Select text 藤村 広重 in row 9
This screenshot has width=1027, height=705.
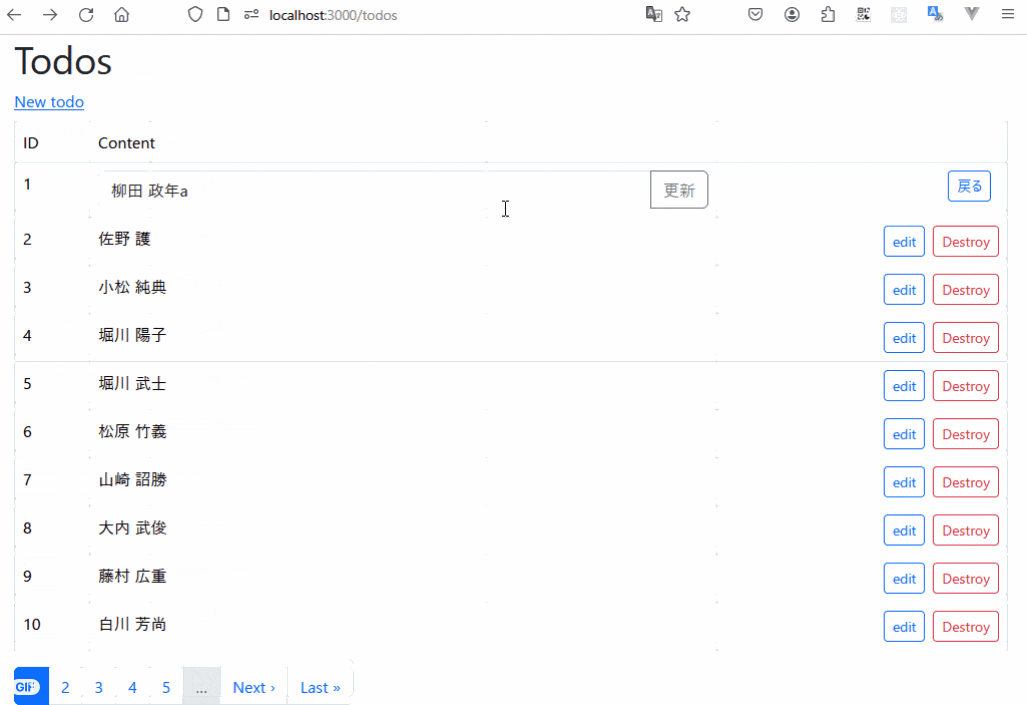[132, 576]
